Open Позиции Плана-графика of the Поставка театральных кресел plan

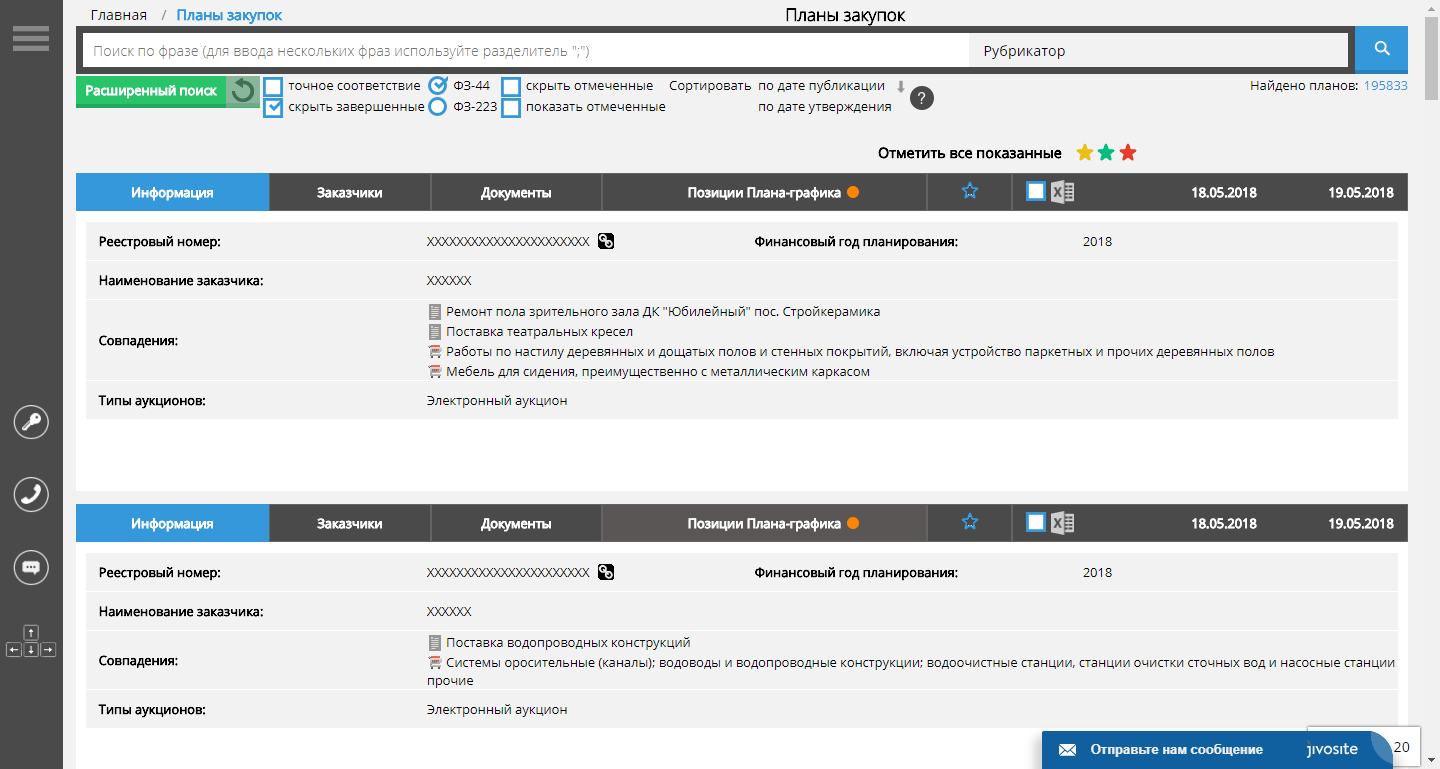click(x=765, y=192)
